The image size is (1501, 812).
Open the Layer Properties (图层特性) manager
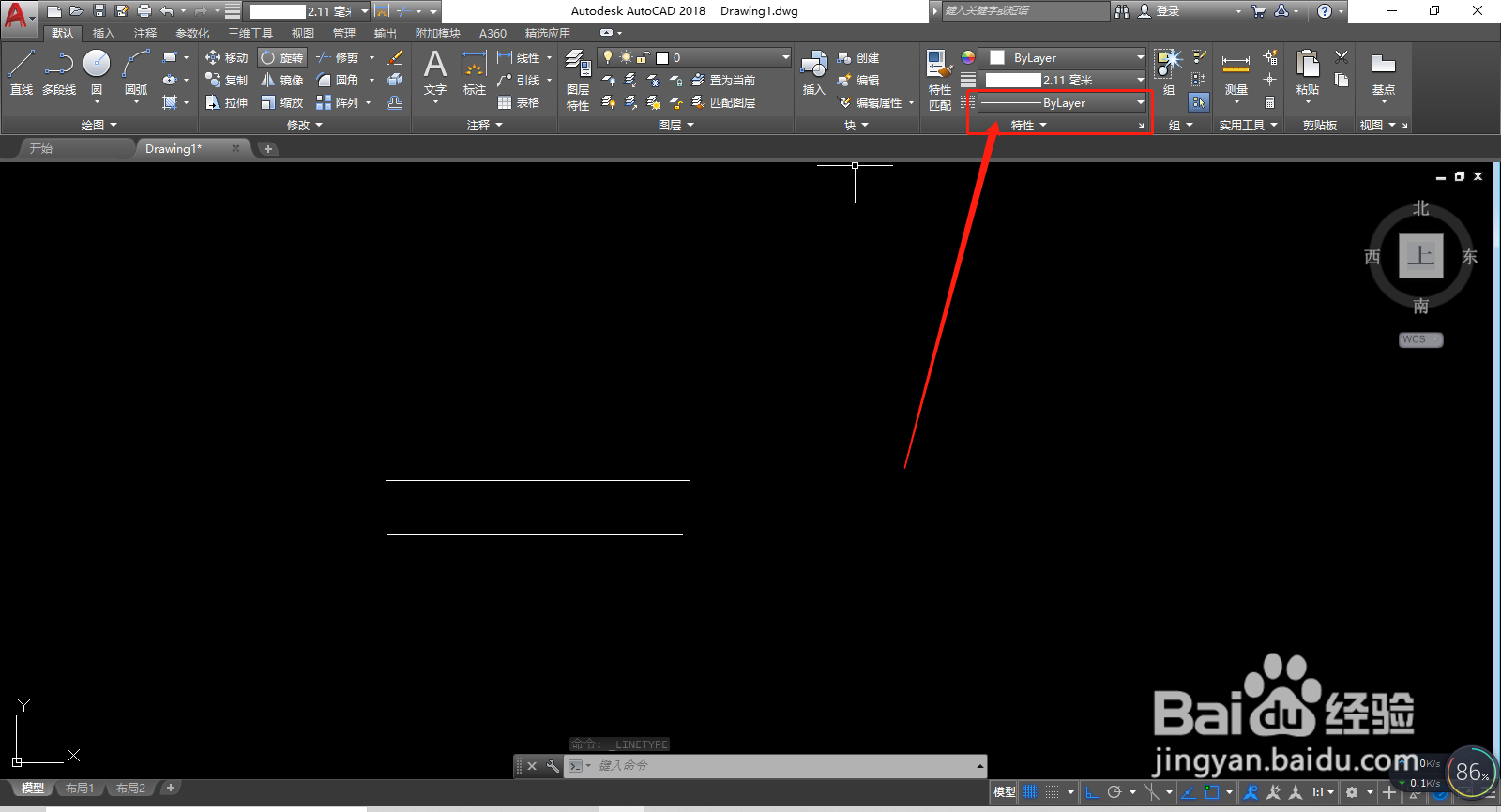click(x=578, y=81)
